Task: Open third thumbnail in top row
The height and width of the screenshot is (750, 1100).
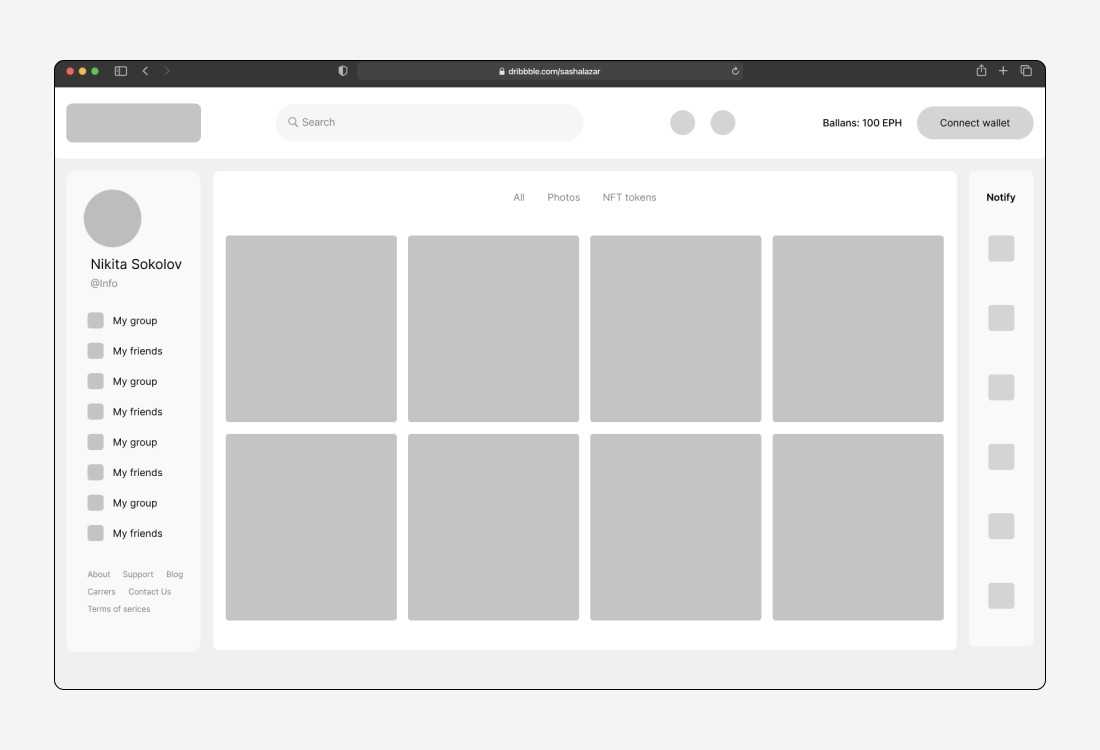Action: click(676, 328)
